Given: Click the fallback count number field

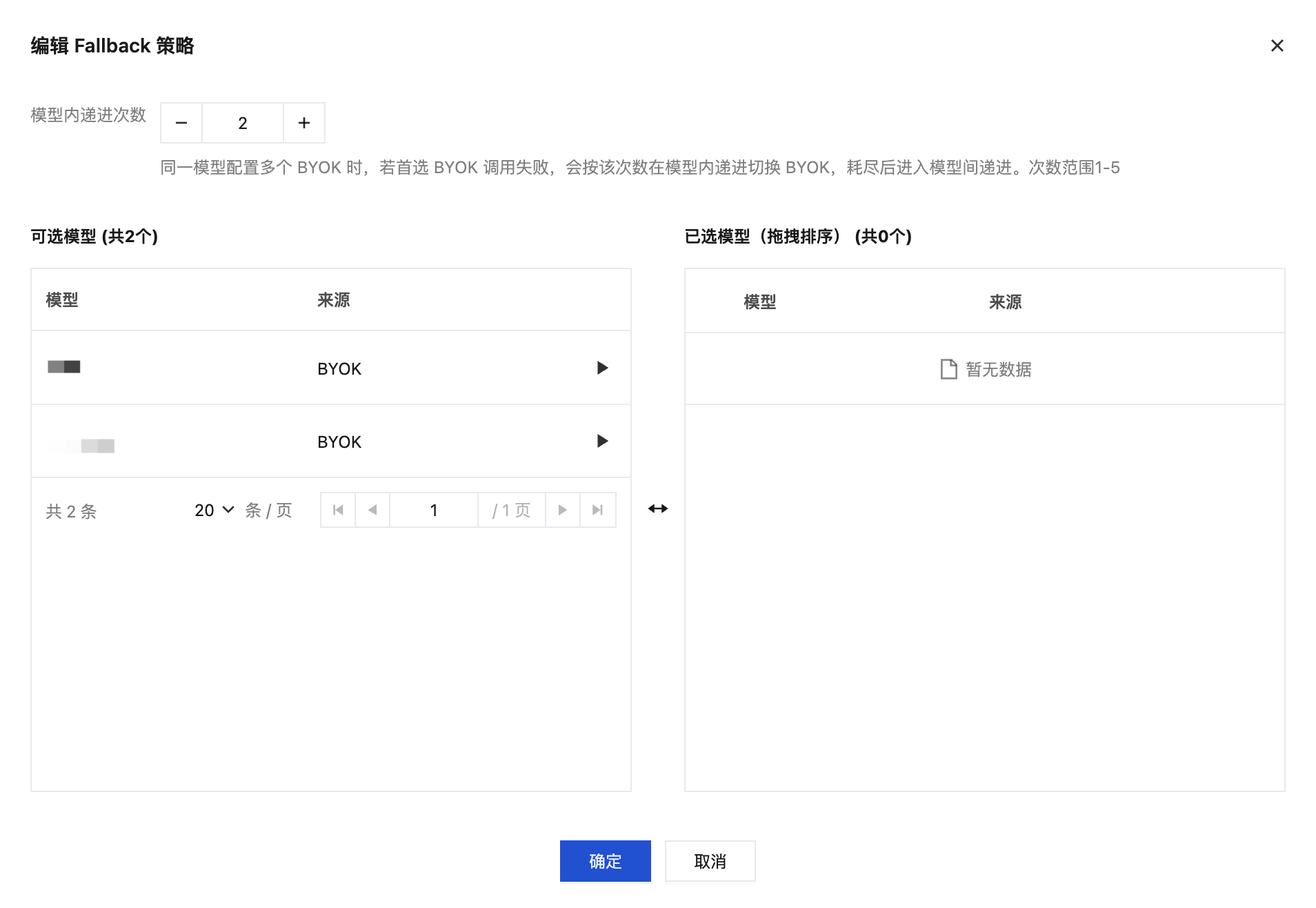Looking at the screenshot, I should pos(243,123).
